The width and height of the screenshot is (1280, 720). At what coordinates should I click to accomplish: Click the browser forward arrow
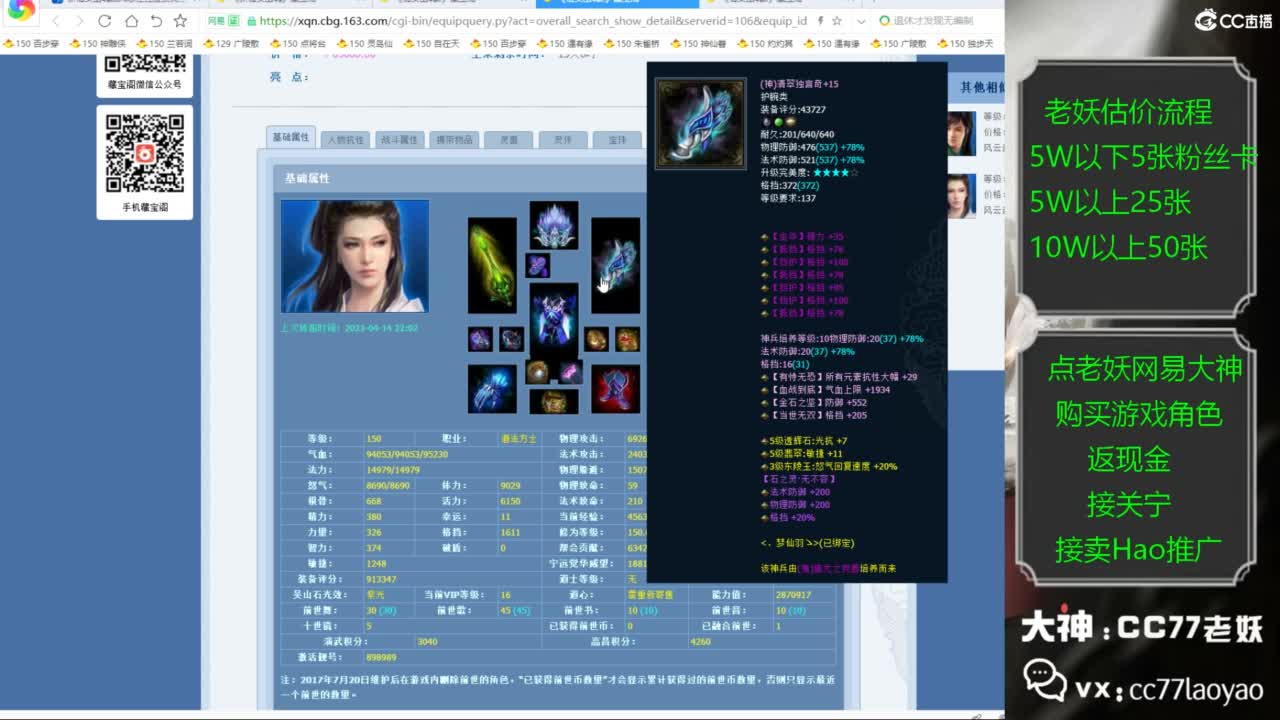point(80,21)
